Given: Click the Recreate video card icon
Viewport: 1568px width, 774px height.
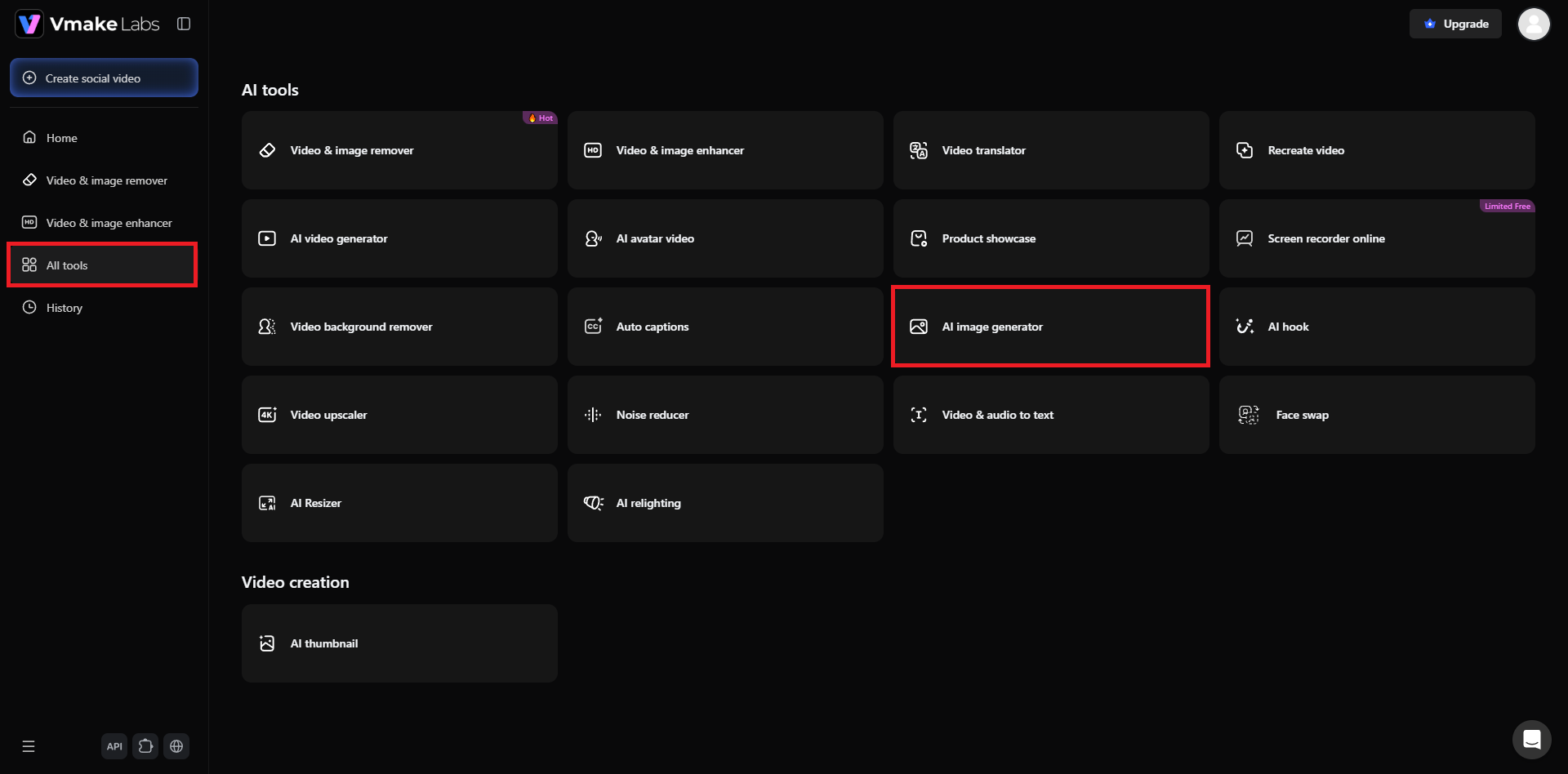Looking at the screenshot, I should click(x=1245, y=150).
